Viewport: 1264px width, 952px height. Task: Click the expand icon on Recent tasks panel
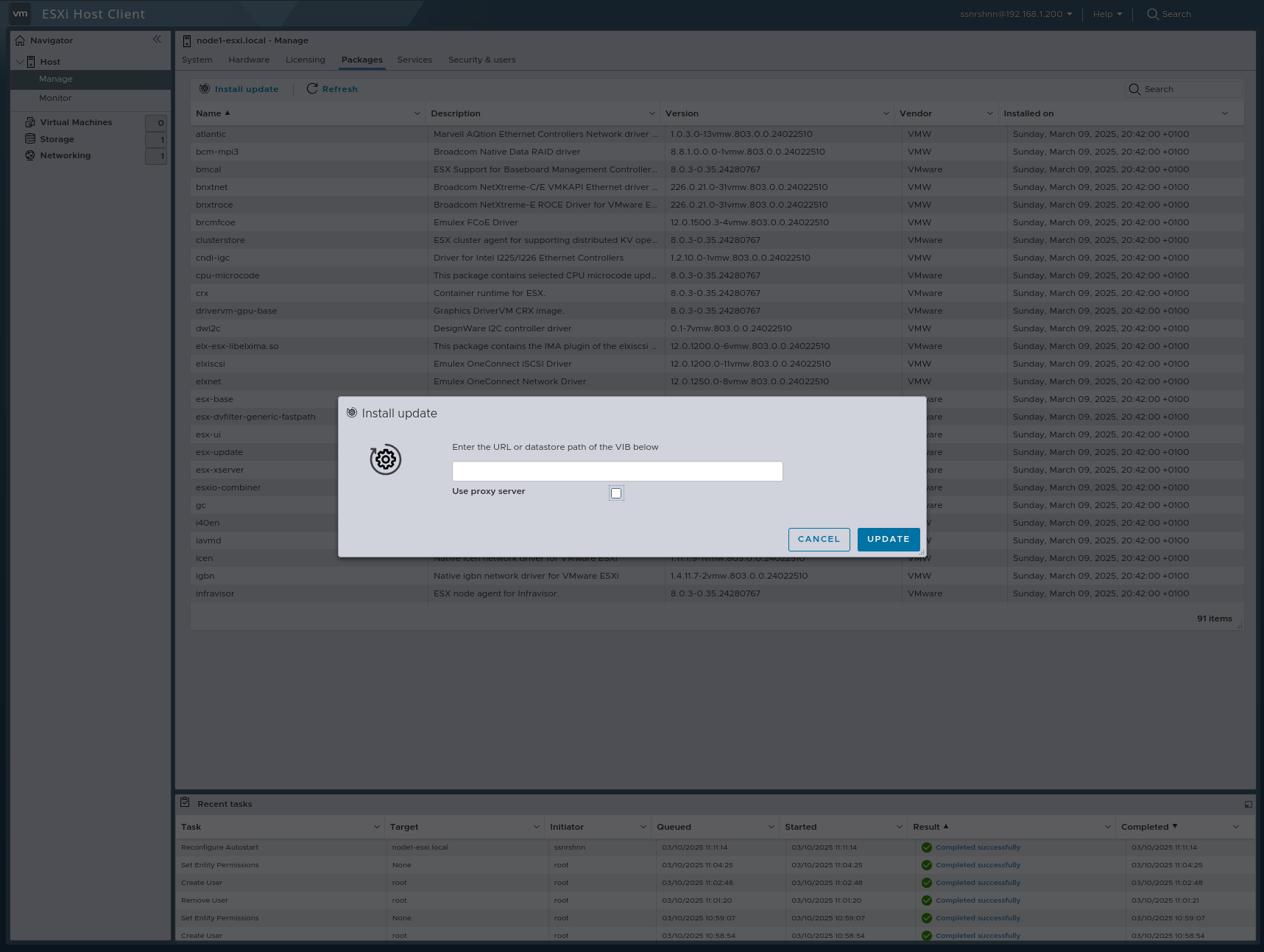coord(1248,804)
